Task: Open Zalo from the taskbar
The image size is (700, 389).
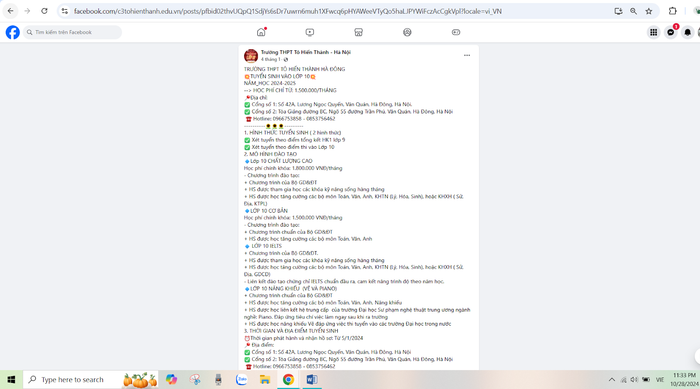Action: (242, 380)
